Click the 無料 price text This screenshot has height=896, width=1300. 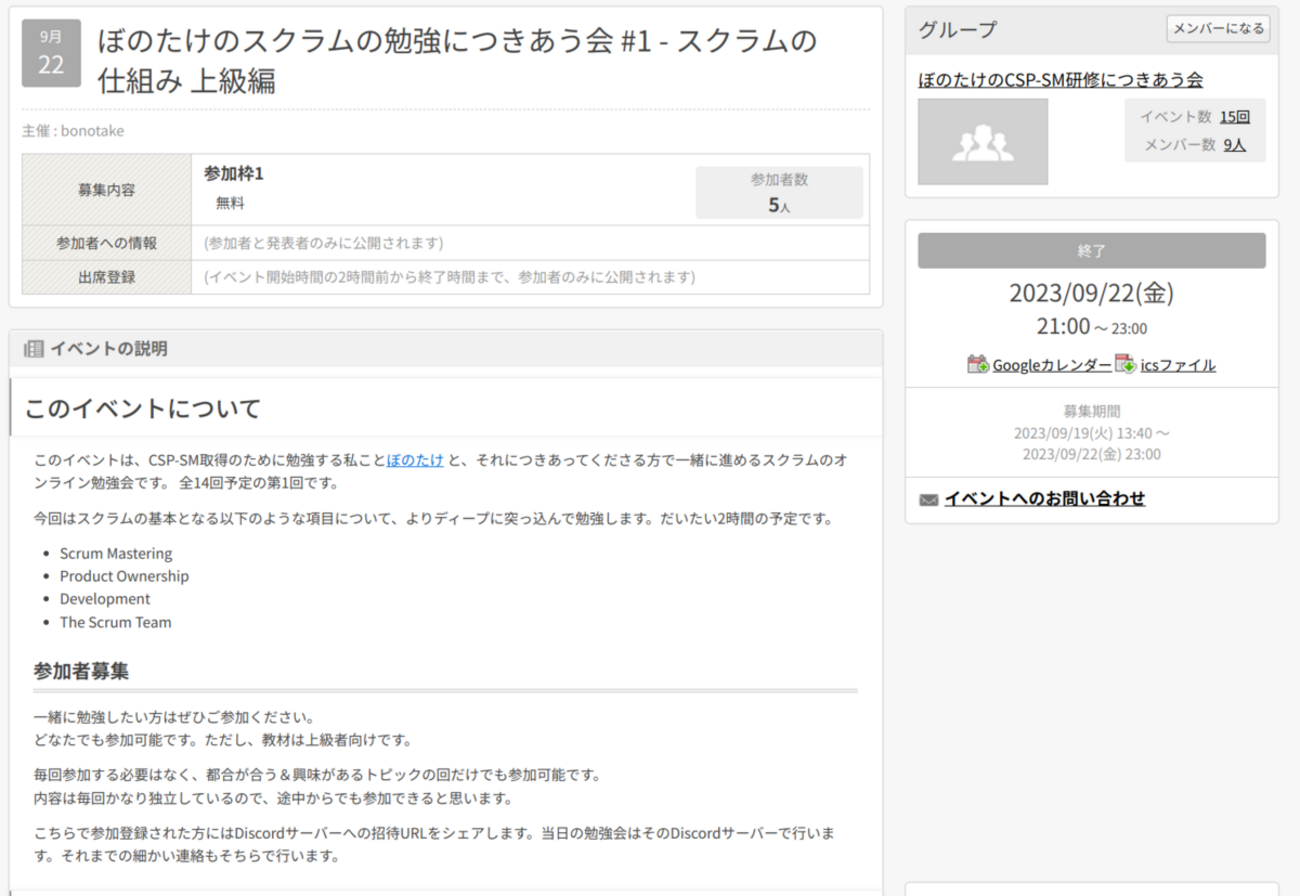(x=230, y=203)
